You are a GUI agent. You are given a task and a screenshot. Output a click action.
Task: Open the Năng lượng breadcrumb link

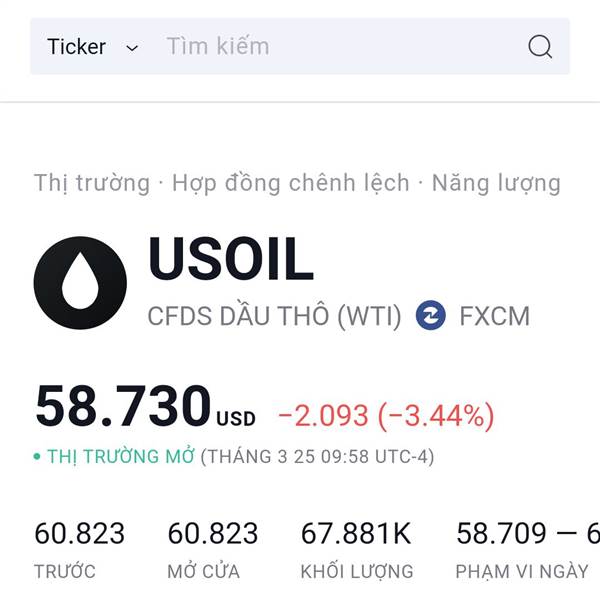click(x=496, y=183)
